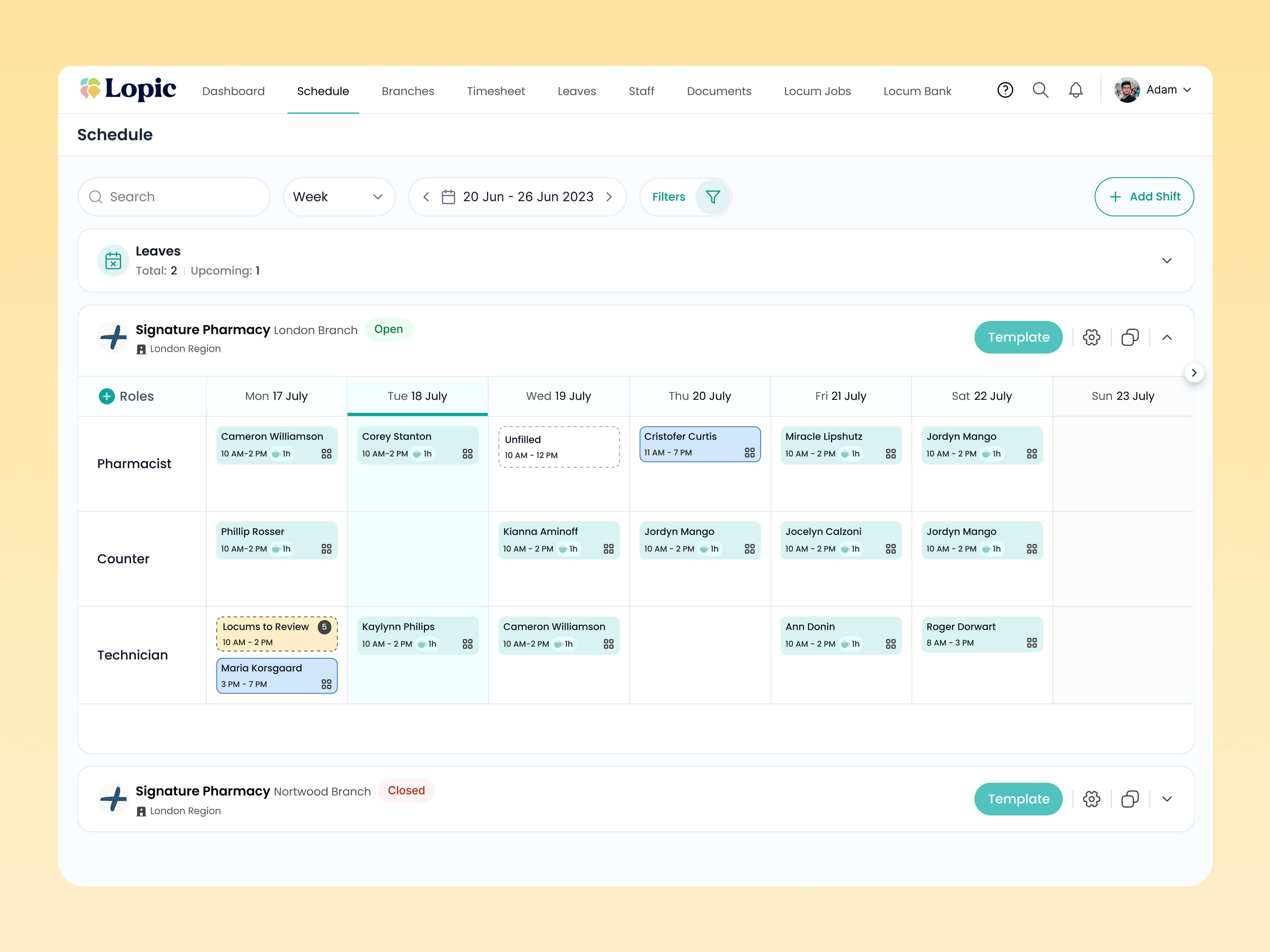The image size is (1270, 952).
Task: Open settings gear for Nortwood Branch
Action: pos(1091,799)
